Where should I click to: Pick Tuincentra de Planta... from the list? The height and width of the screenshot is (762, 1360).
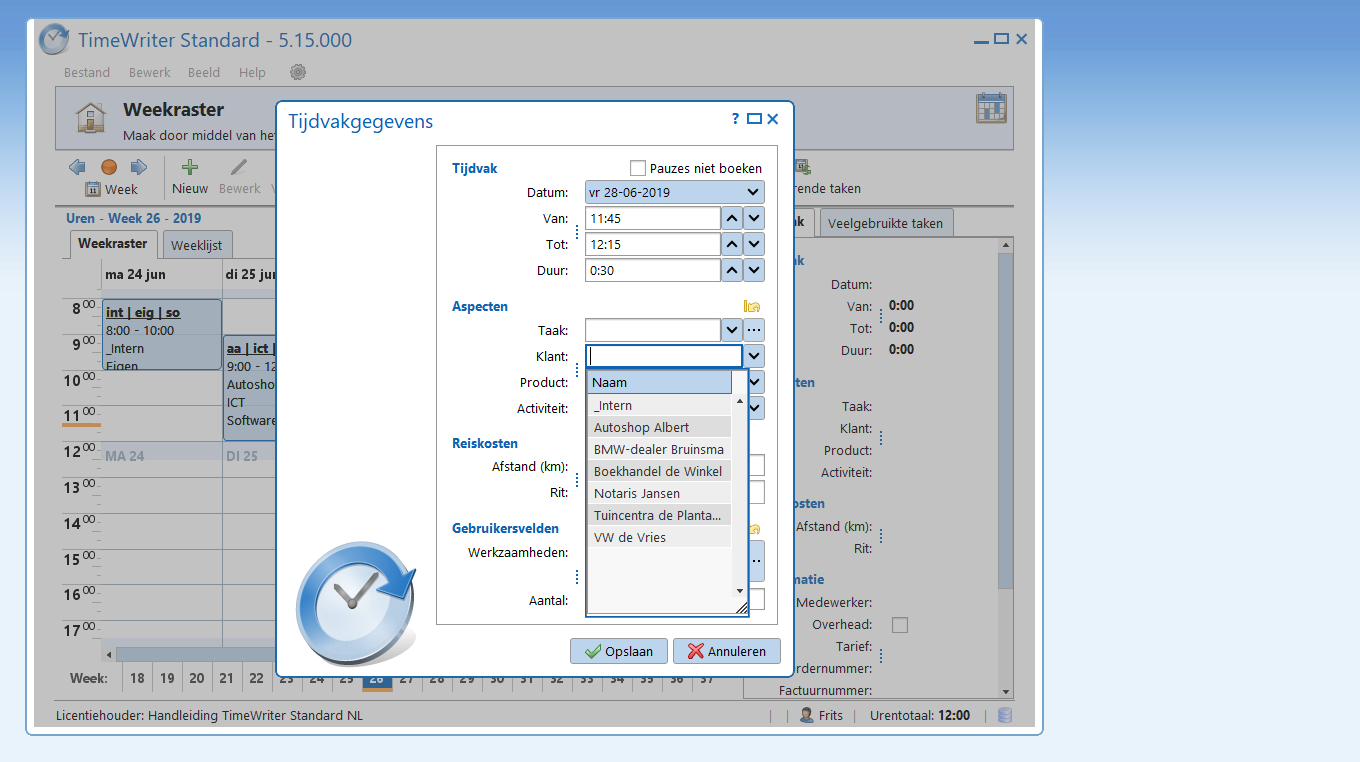pyautogui.click(x=660, y=515)
